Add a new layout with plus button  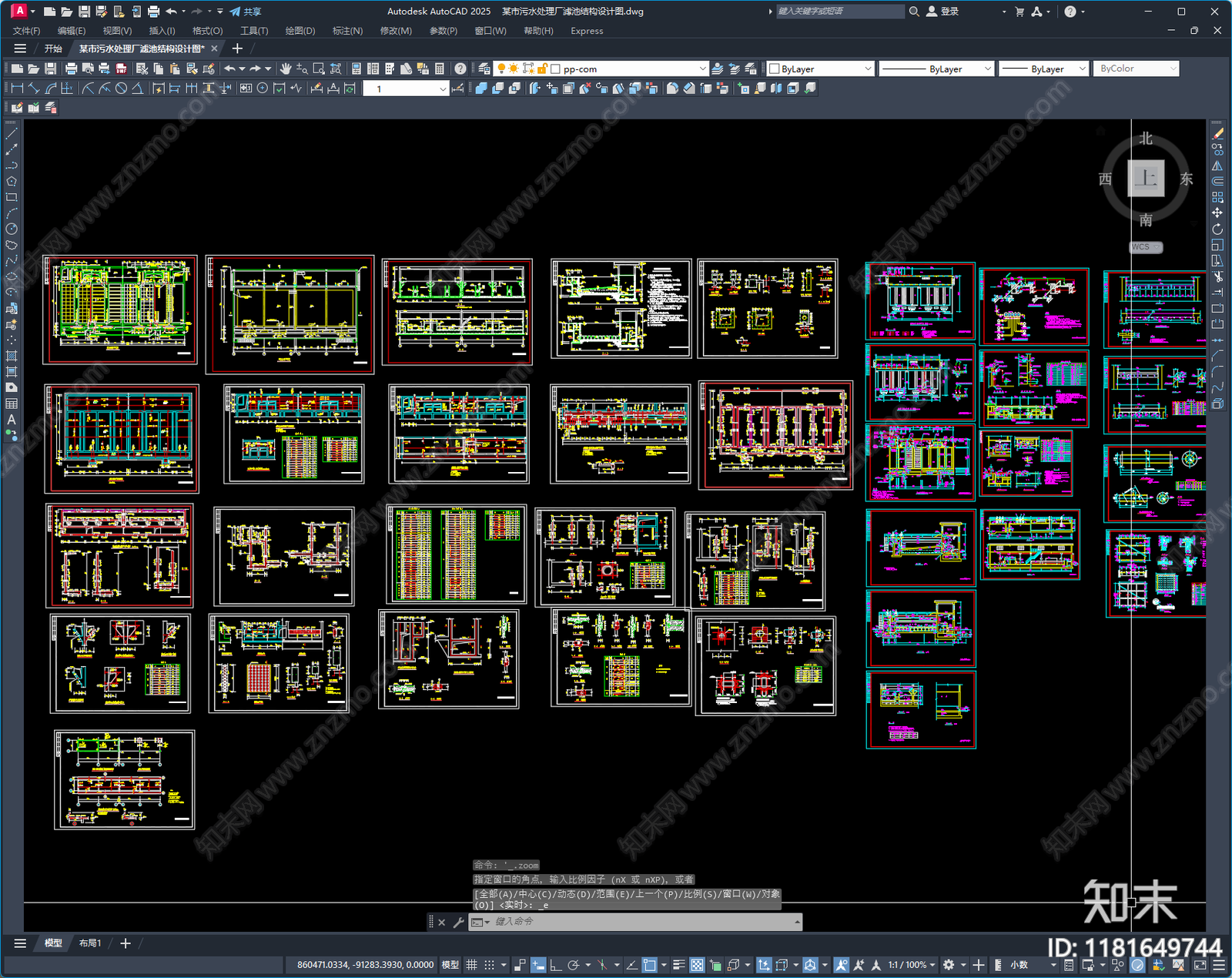126,943
